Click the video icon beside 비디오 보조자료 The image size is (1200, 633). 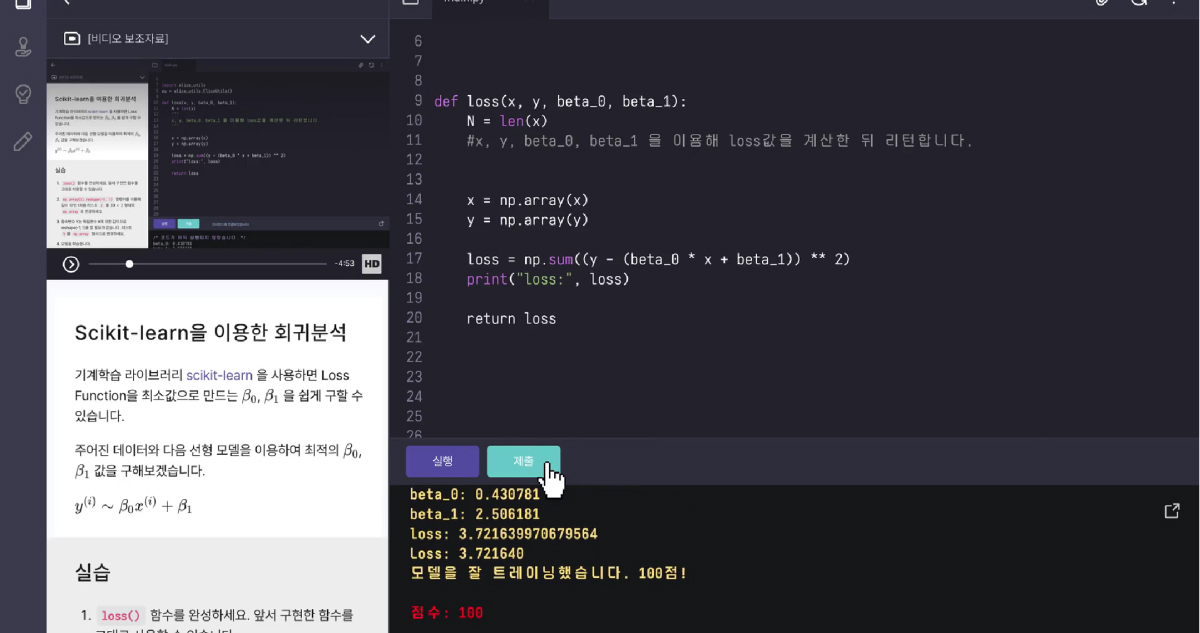click(72, 38)
